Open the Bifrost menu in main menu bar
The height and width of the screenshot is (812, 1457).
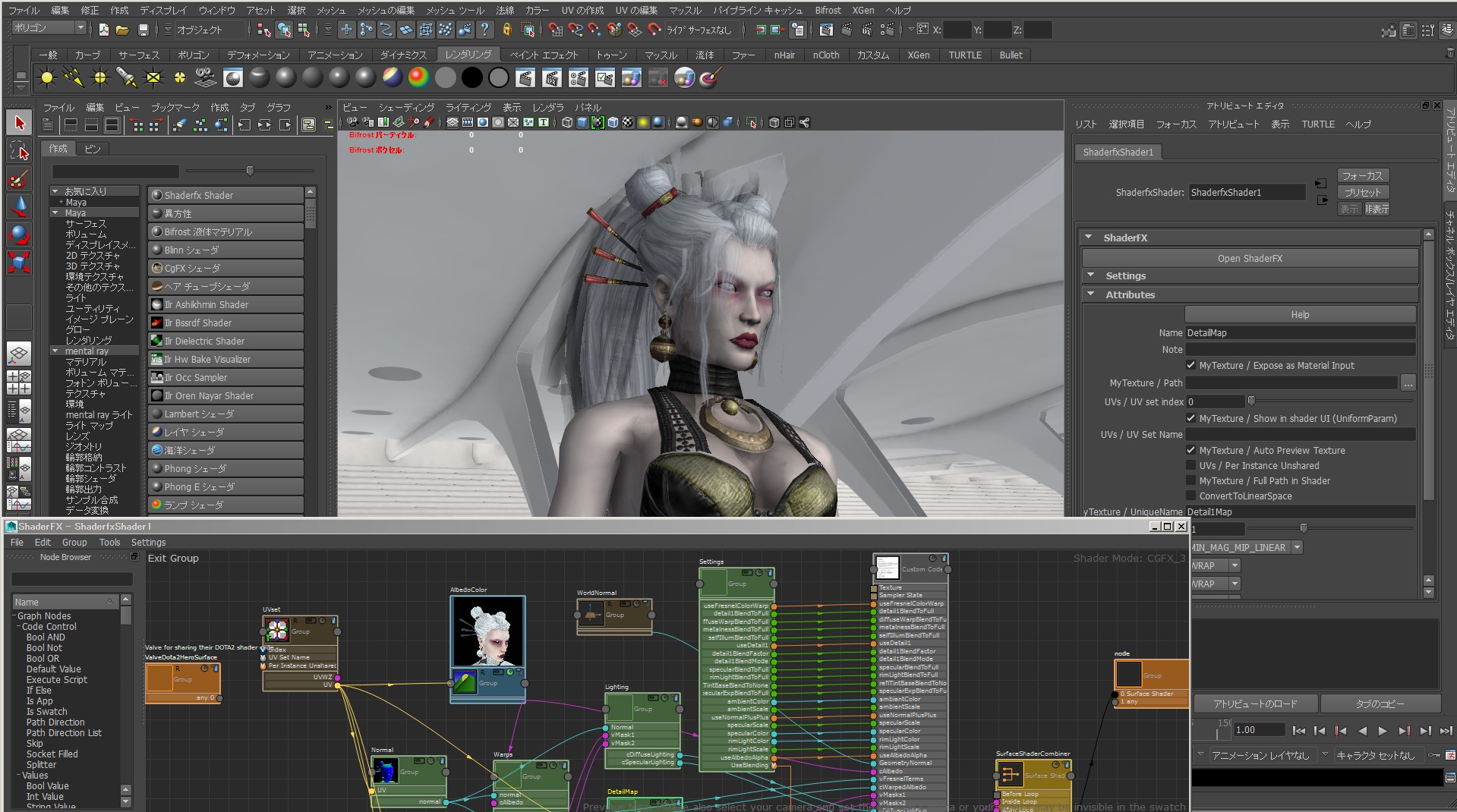[828, 11]
